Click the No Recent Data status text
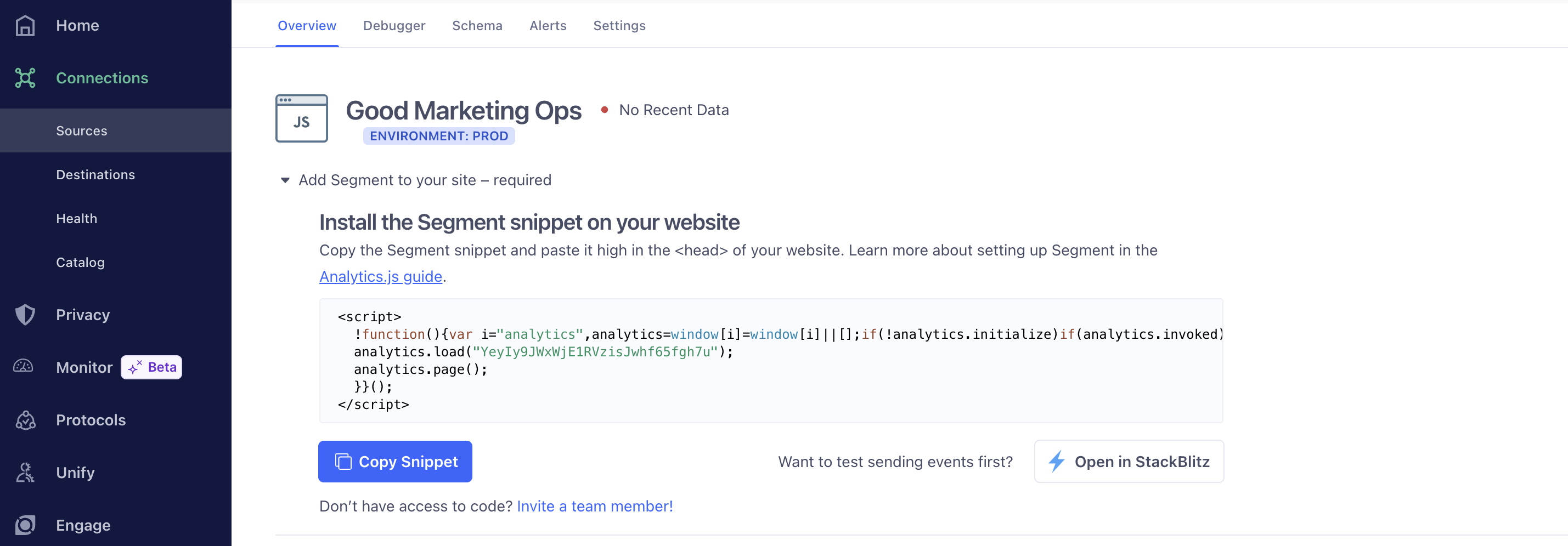This screenshot has height=546, width=1568. pos(674,110)
